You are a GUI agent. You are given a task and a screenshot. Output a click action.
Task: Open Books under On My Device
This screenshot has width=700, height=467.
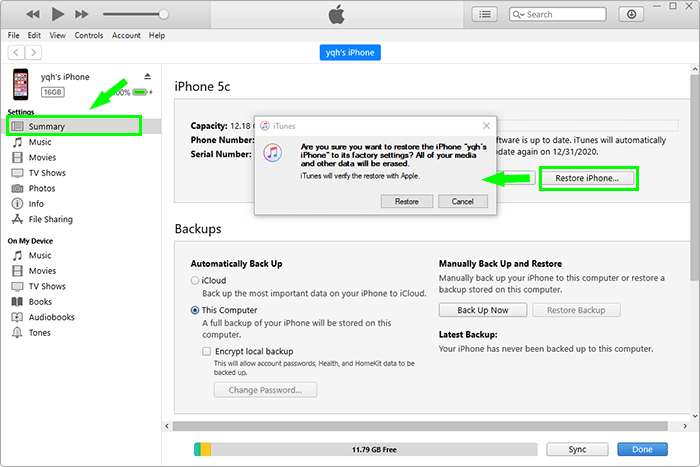pos(40,302)
